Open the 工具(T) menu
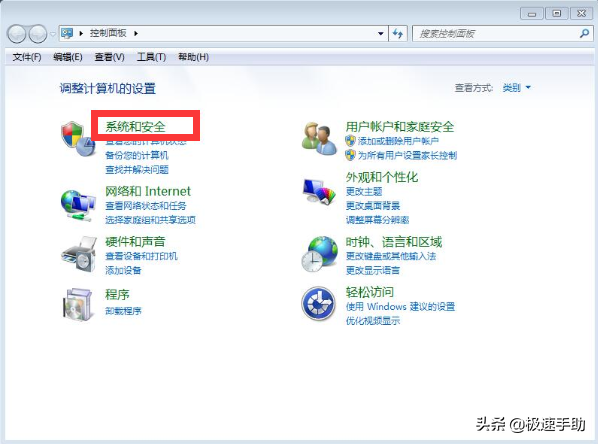Image resolution: width=598 pixels, height=444 pixels. pos(151,57)
